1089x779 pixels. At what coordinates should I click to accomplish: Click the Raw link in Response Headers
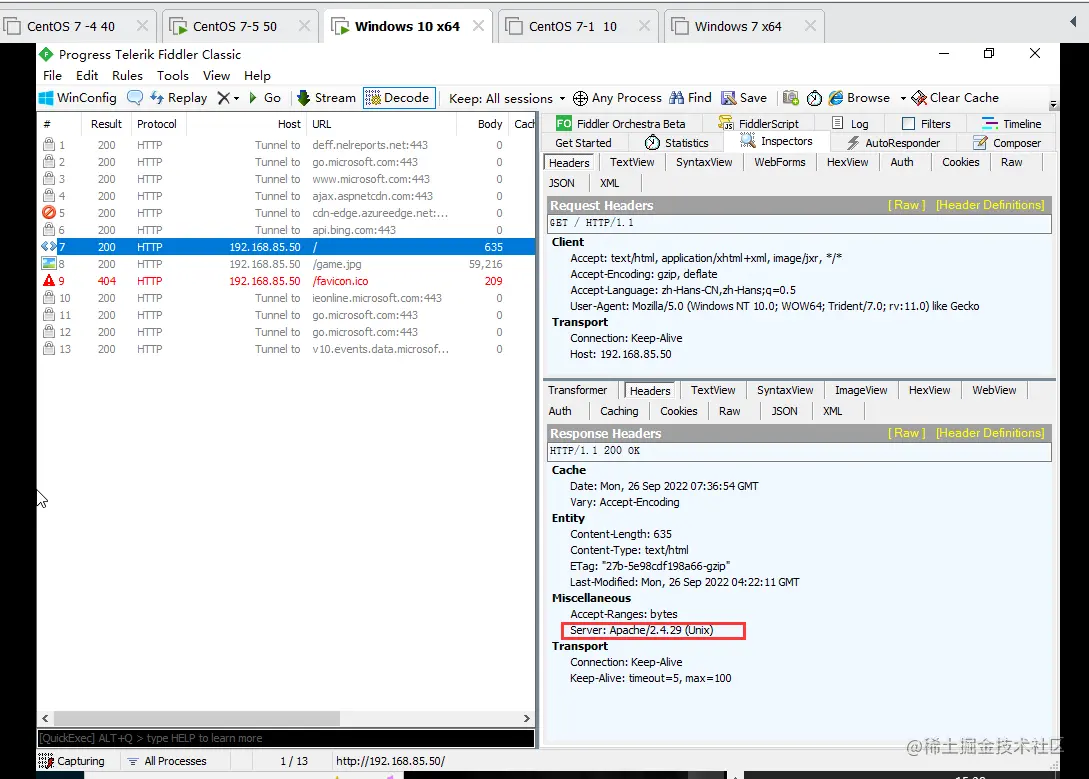pyautogui.click(x=906, y=433)
